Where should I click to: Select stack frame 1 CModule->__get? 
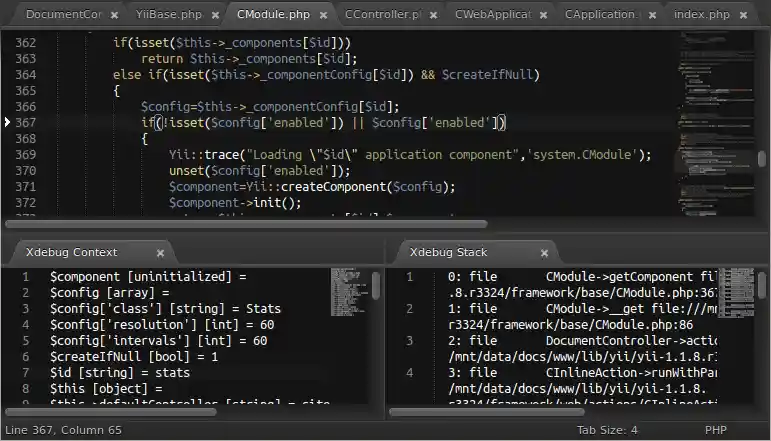582,317
